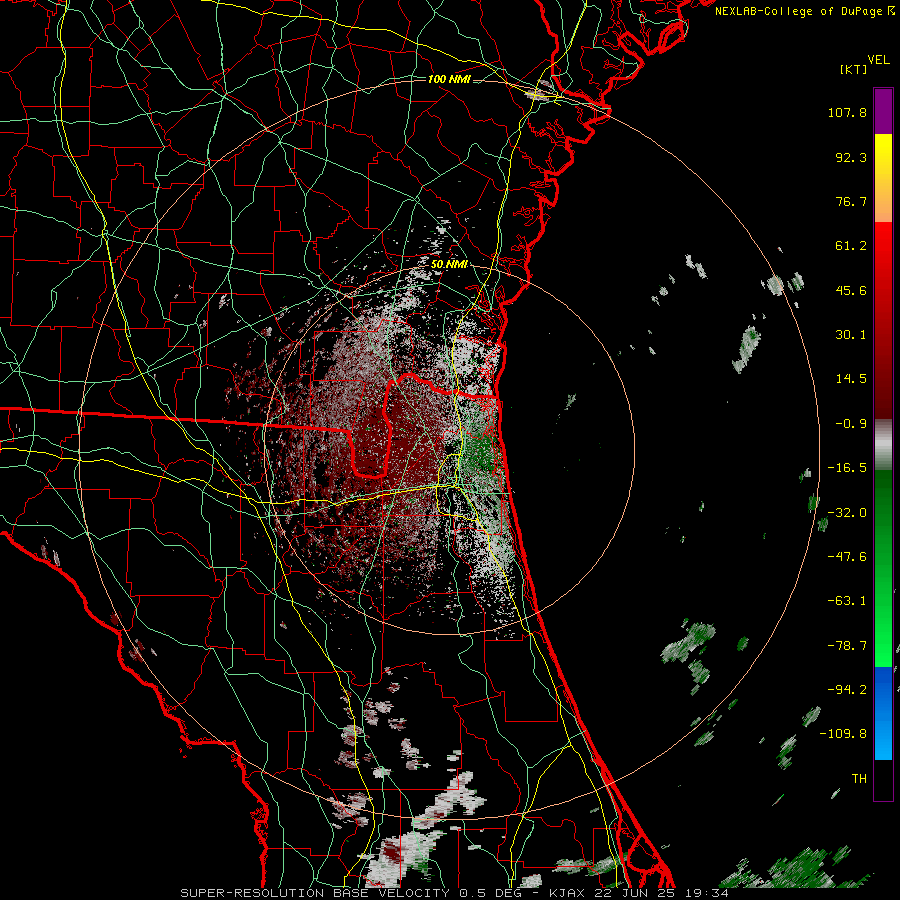Viewport: 900px width, 900px height.
Task: Click the -47.6 legend value
Action: click(x=847, y=557)
